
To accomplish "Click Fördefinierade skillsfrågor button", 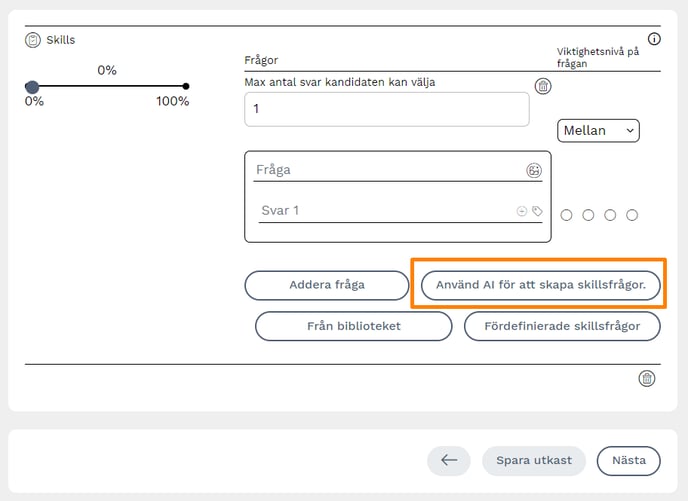I will point(562,326).
